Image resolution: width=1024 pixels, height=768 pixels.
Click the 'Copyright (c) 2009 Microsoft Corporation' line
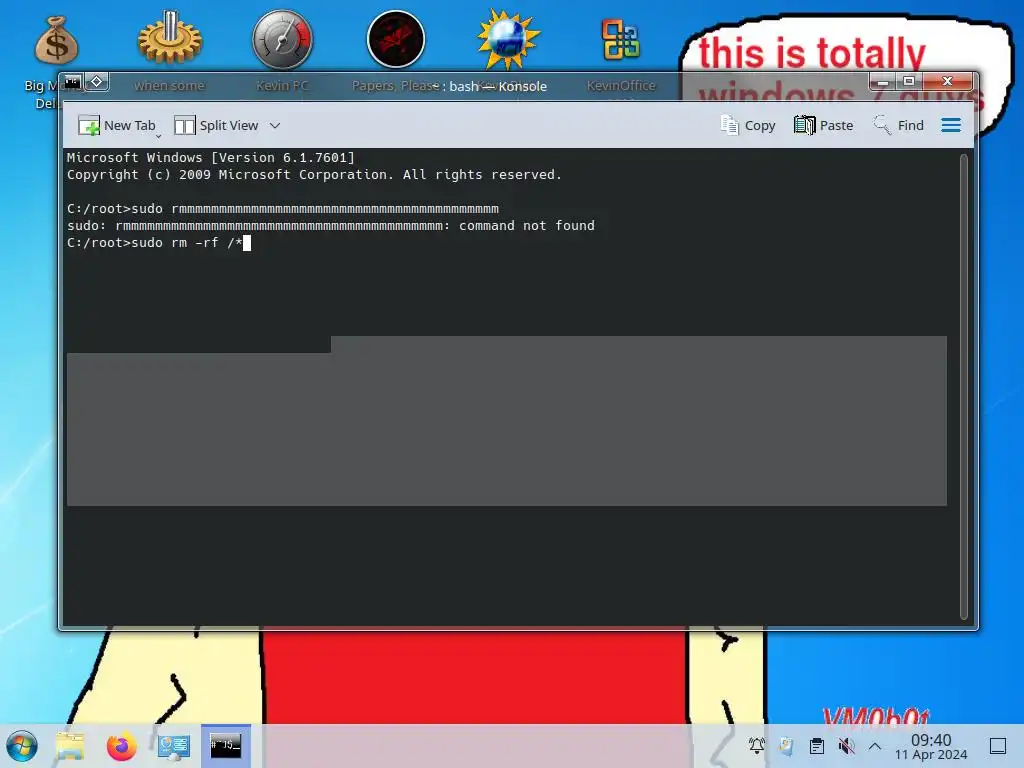click(x=314, y=174)
